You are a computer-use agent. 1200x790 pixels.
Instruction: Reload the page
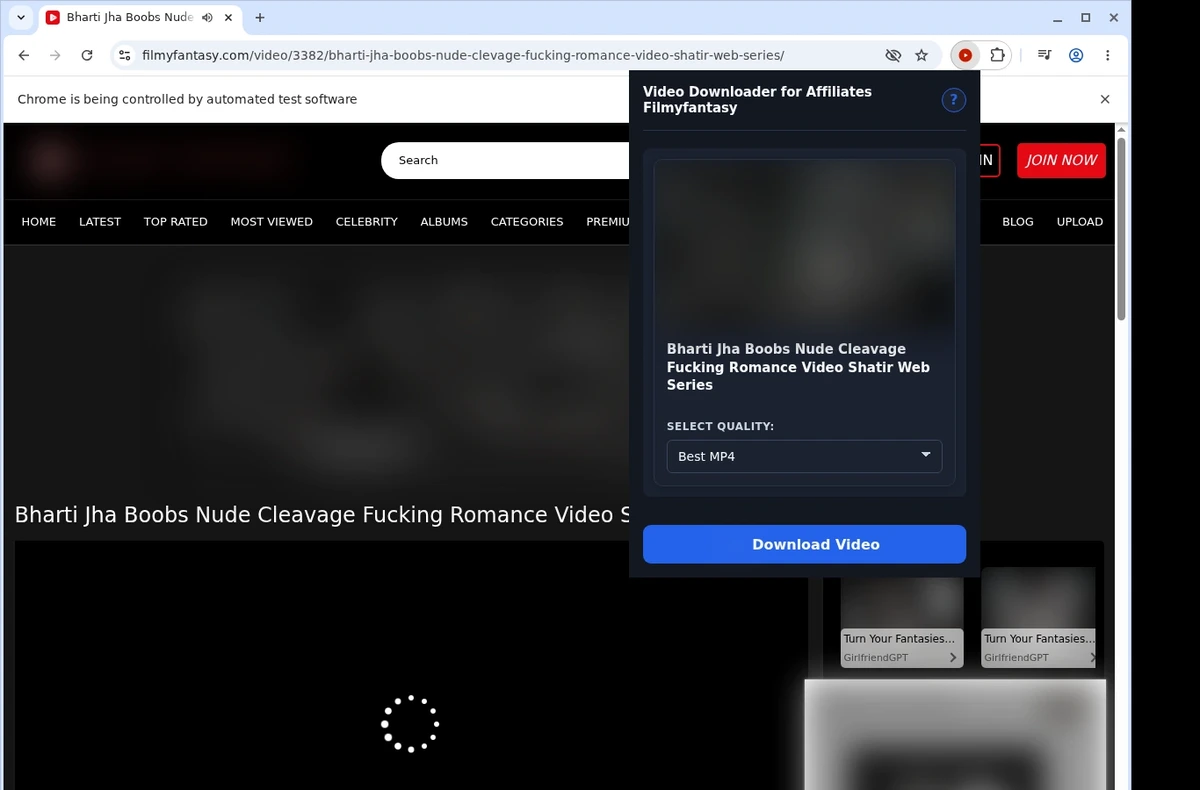pos(87,56)
